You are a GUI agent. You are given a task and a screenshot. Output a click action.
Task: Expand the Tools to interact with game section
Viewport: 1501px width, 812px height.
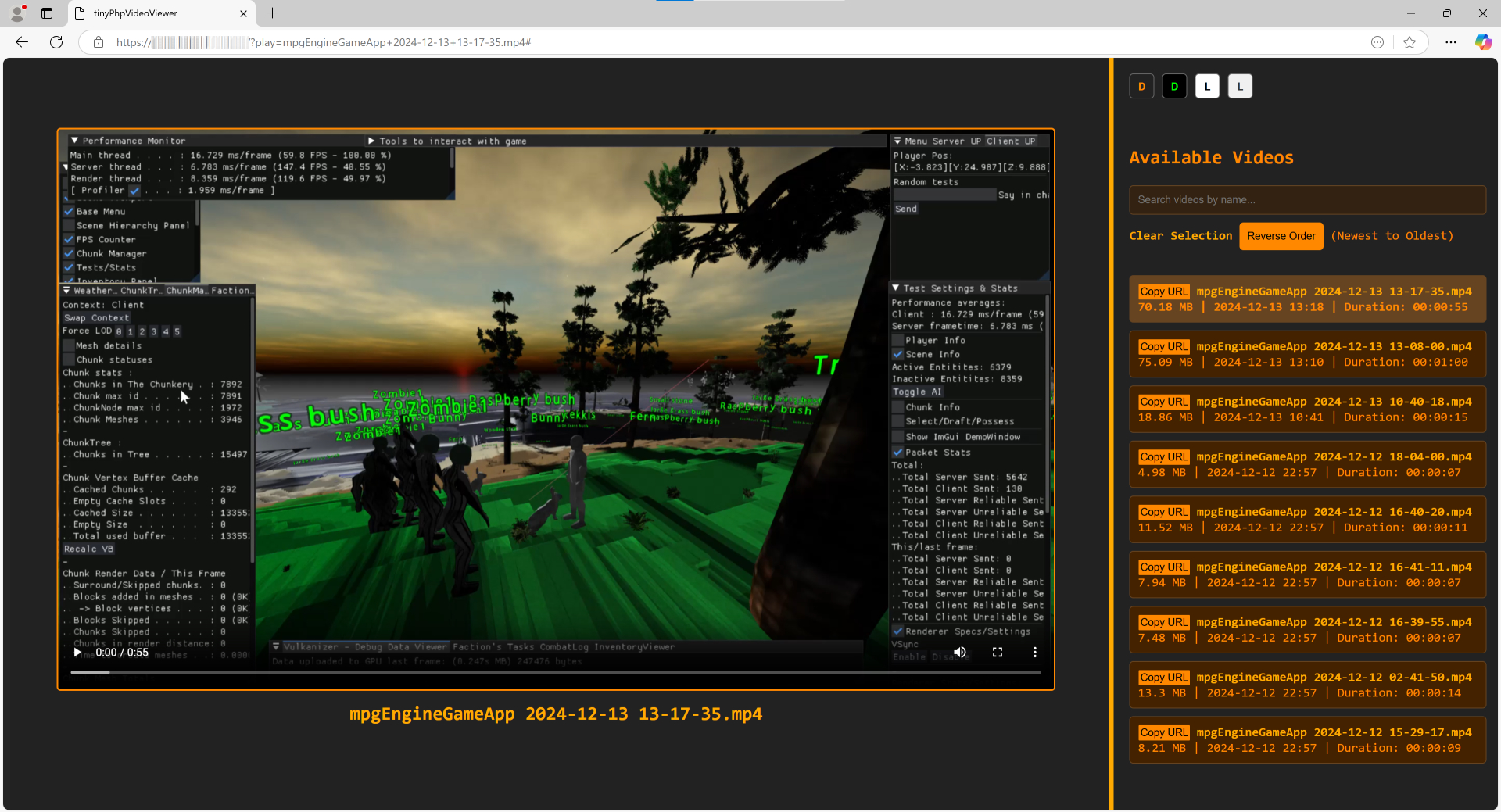pos(371,141)
